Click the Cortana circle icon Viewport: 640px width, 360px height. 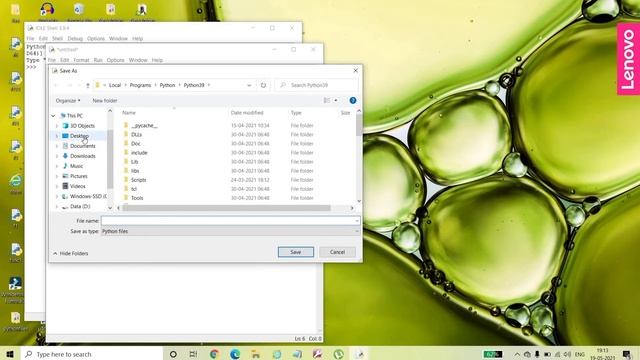point(173,354)
